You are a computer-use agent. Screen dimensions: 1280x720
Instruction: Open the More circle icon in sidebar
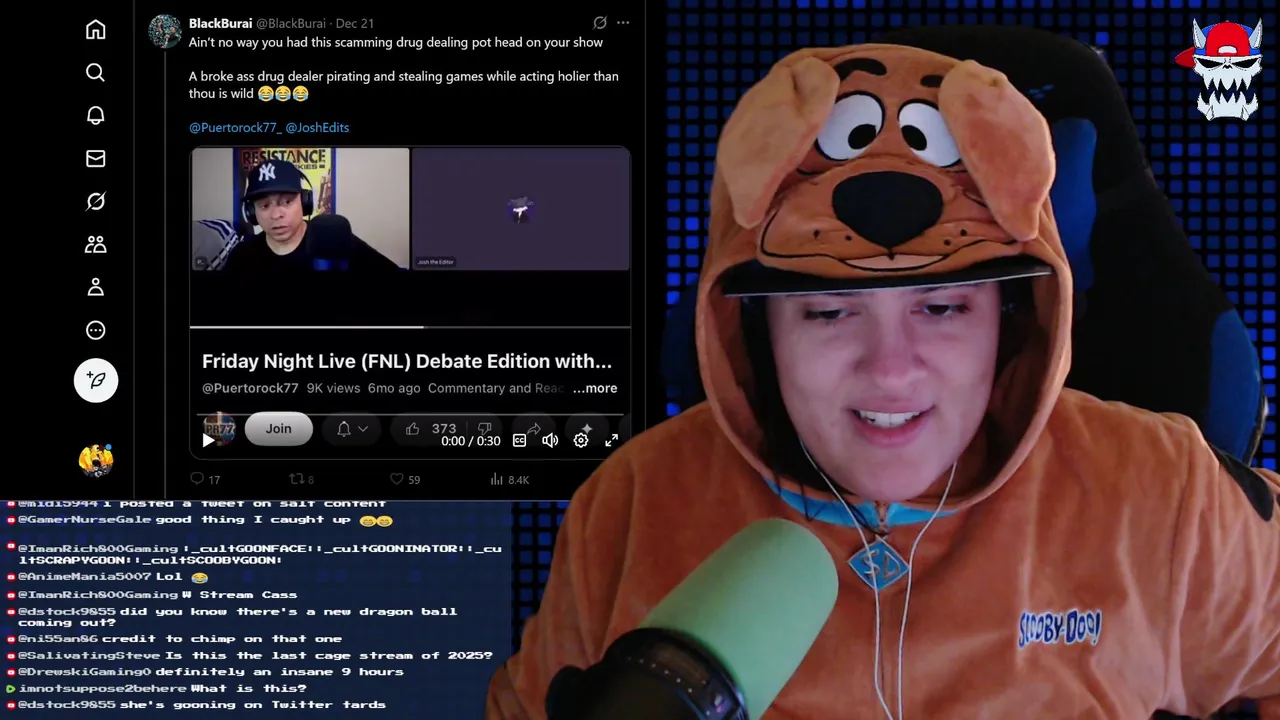[x=95, y=330]
